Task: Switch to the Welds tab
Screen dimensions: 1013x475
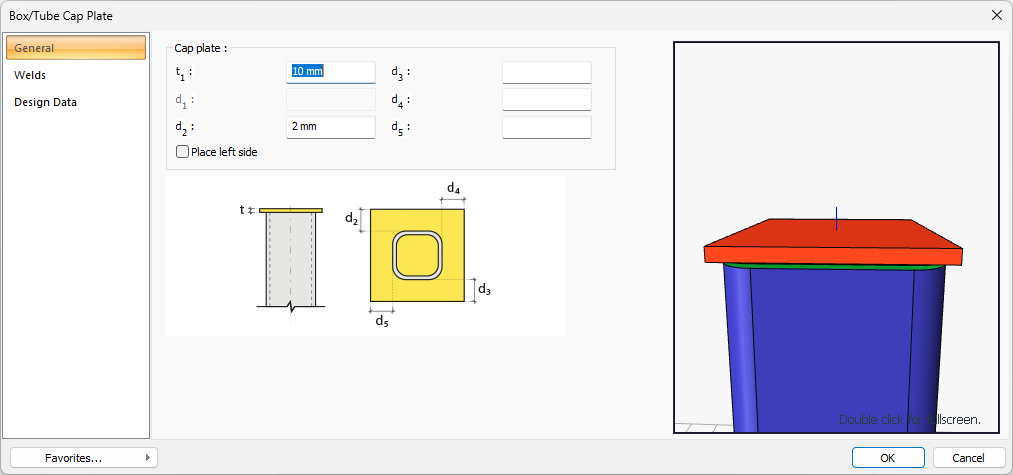Action: pyautogui.click(x=30, y=75)
